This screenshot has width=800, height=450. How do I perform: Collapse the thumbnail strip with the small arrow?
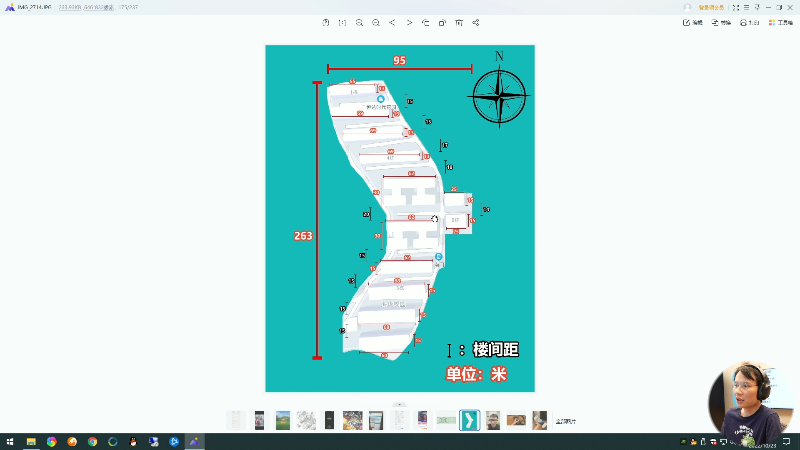click(x=400, y=404)
